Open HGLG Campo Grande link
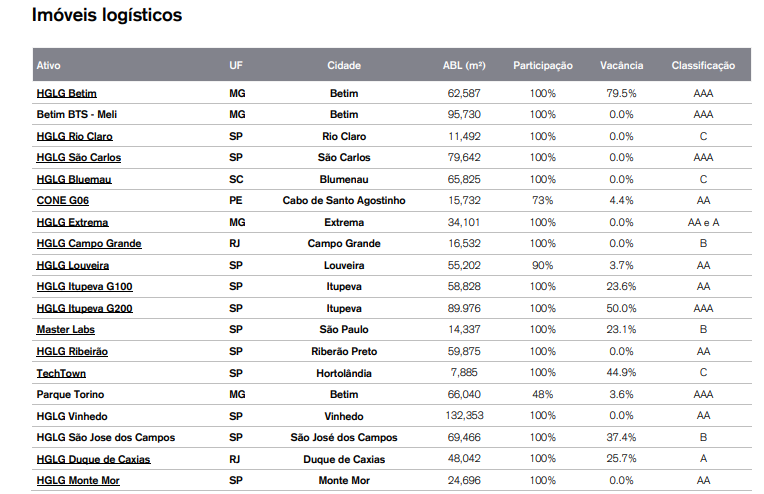Image resolution: width=764 pixels, height=494 pixels. point(89,244)
